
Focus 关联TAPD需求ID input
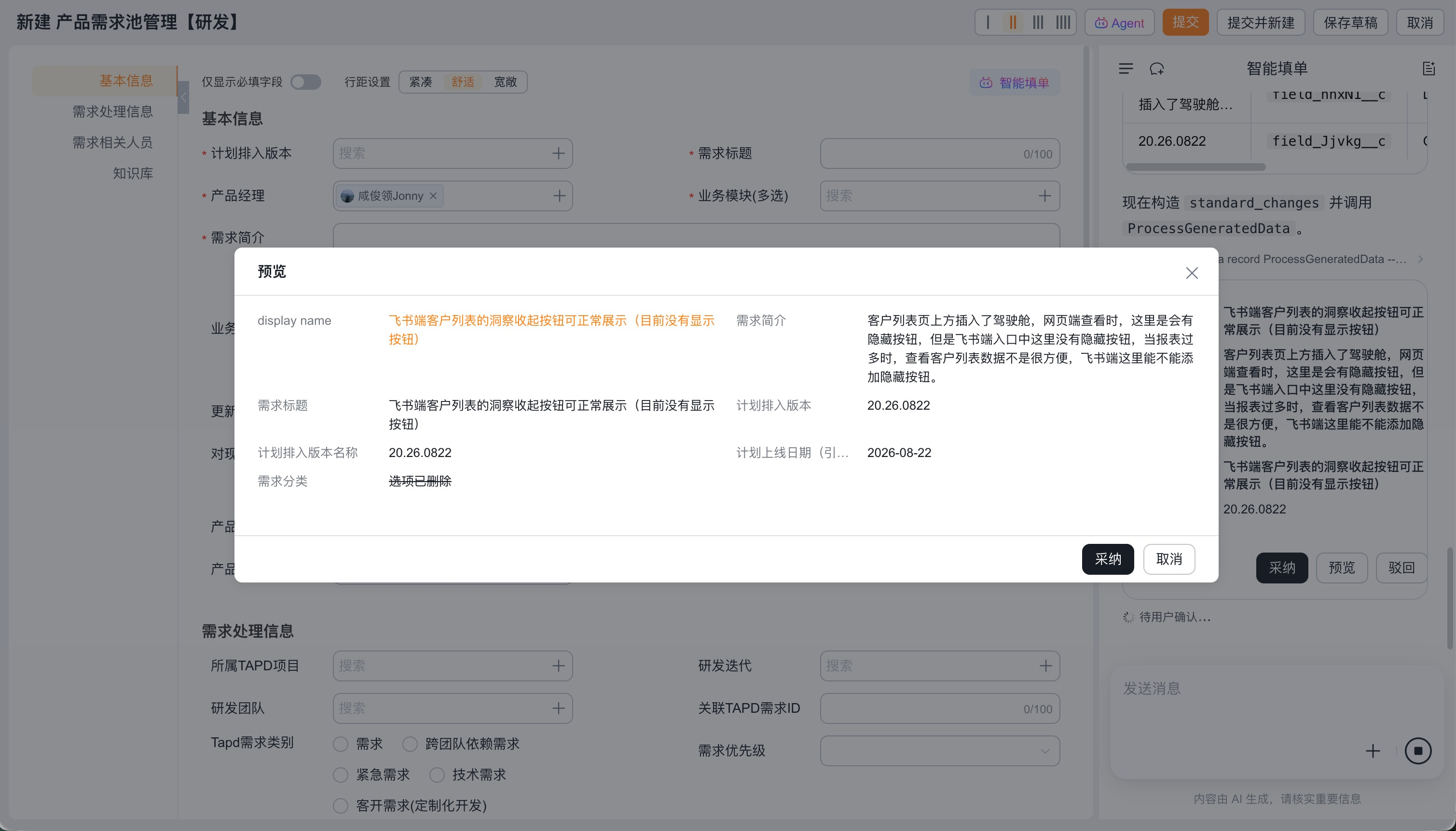pyautogui.click(x=939, y=708)
